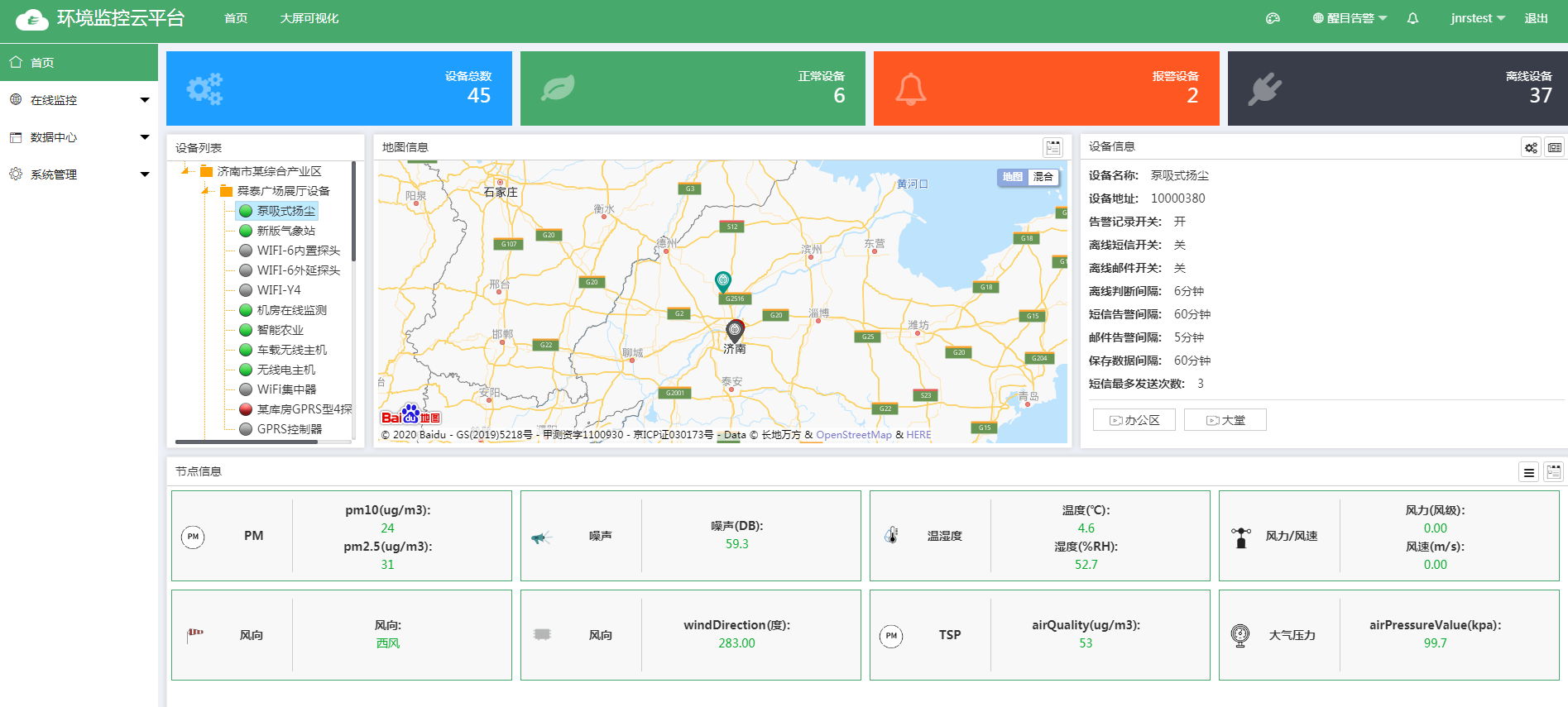
Task: Open the jnrstest user dropdown
Action: tap(1478, 18)
